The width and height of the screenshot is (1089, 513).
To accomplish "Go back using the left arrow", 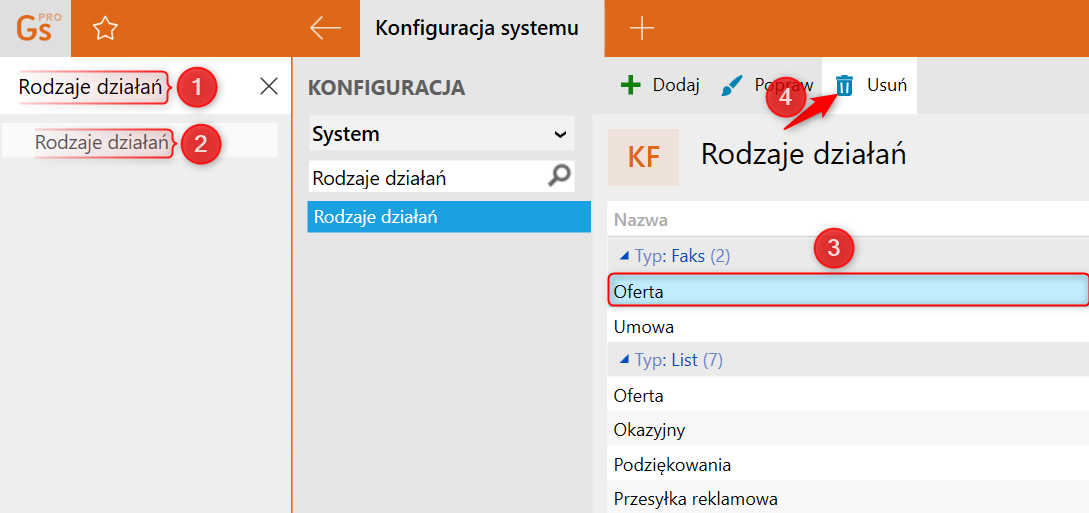I will coord(325,28).
